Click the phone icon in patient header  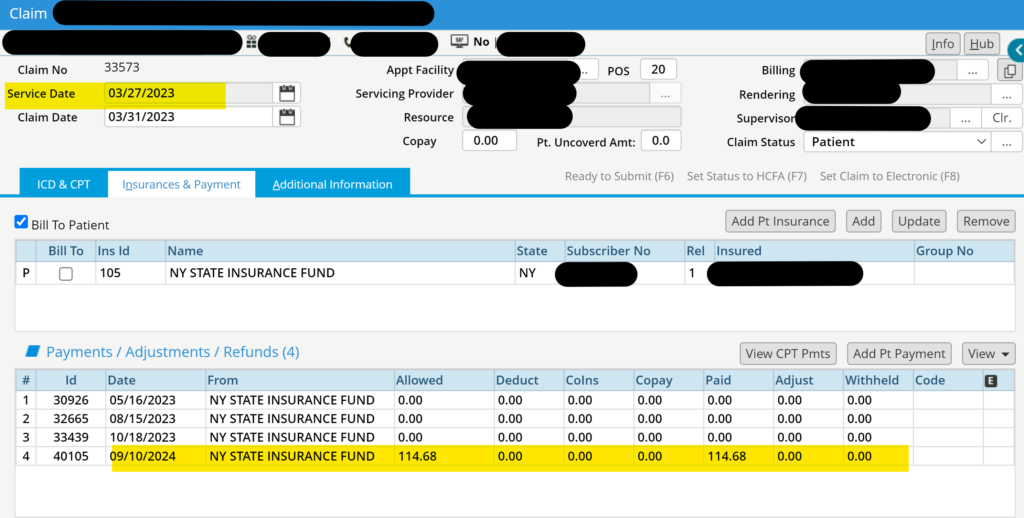(347, 43)
